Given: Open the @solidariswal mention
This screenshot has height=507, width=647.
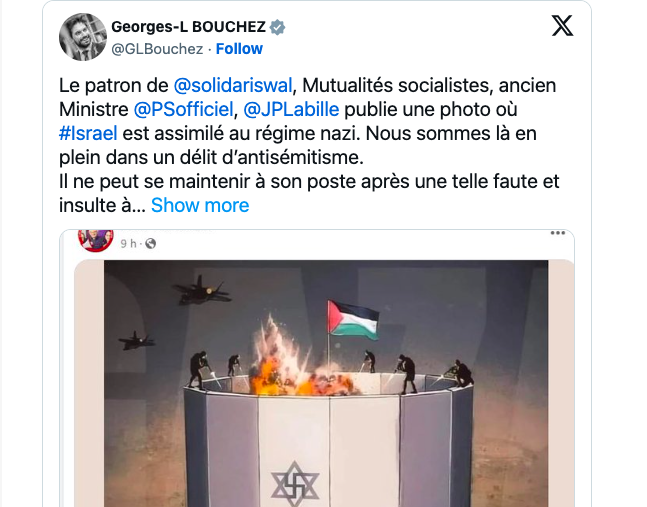Looking at the screenshot, I should [233, 86].
